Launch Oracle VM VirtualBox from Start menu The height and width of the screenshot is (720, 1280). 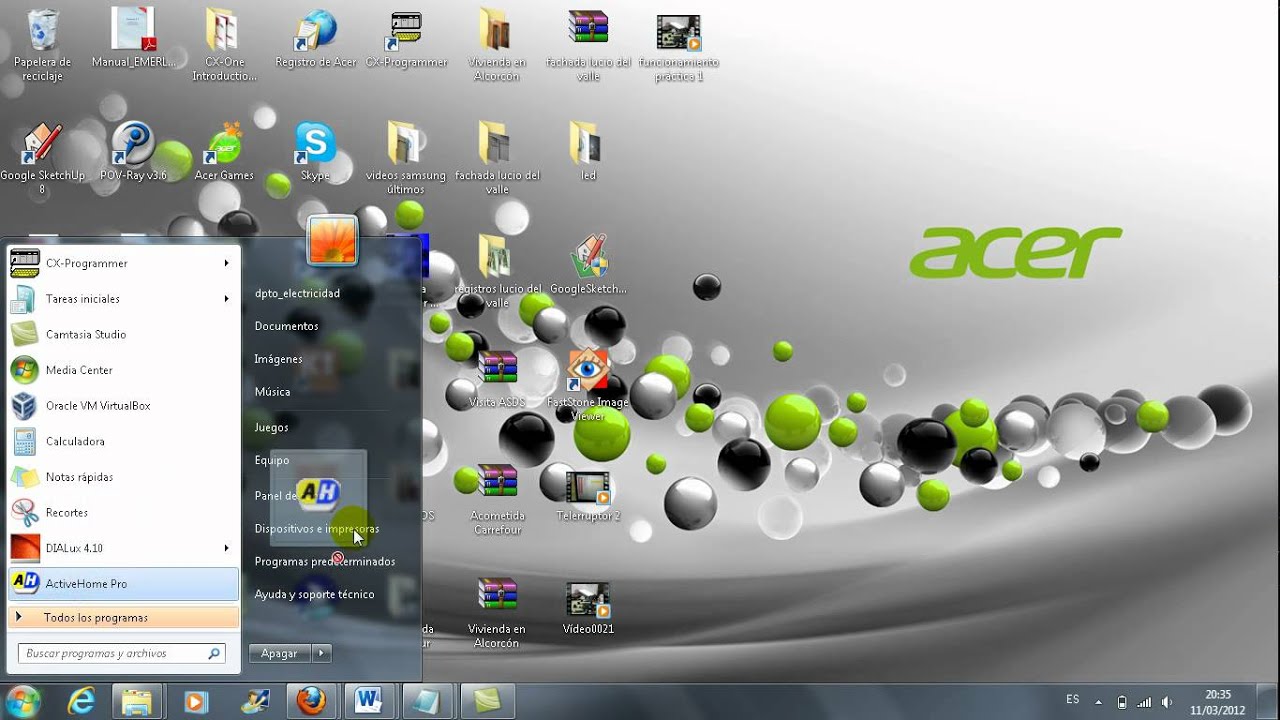[124, 406]
